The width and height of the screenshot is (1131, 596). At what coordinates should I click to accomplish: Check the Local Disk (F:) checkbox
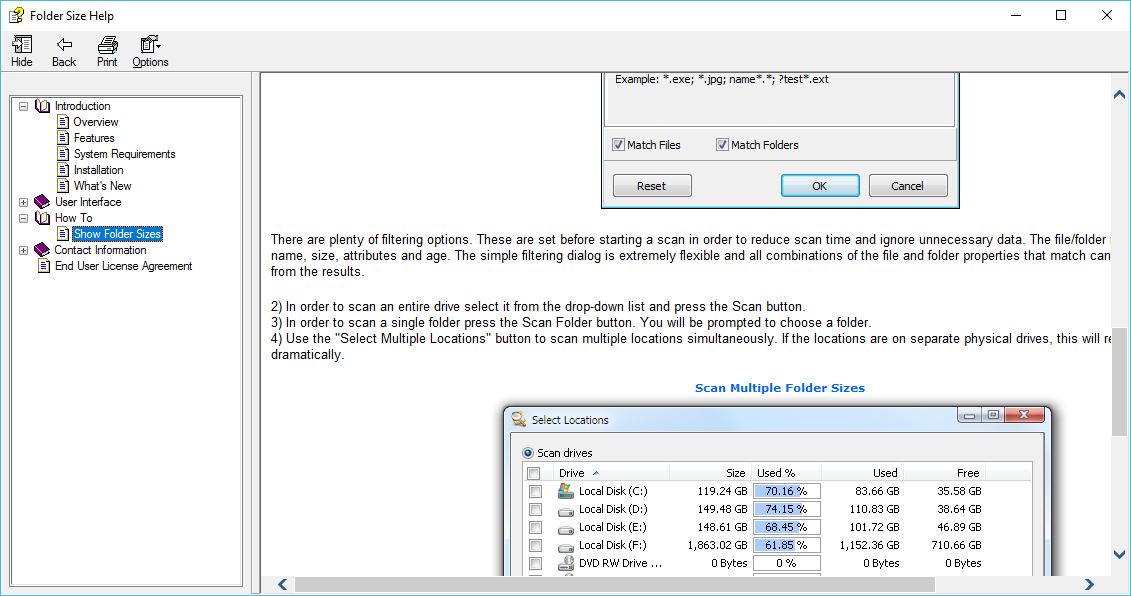(x=533, y=545)
